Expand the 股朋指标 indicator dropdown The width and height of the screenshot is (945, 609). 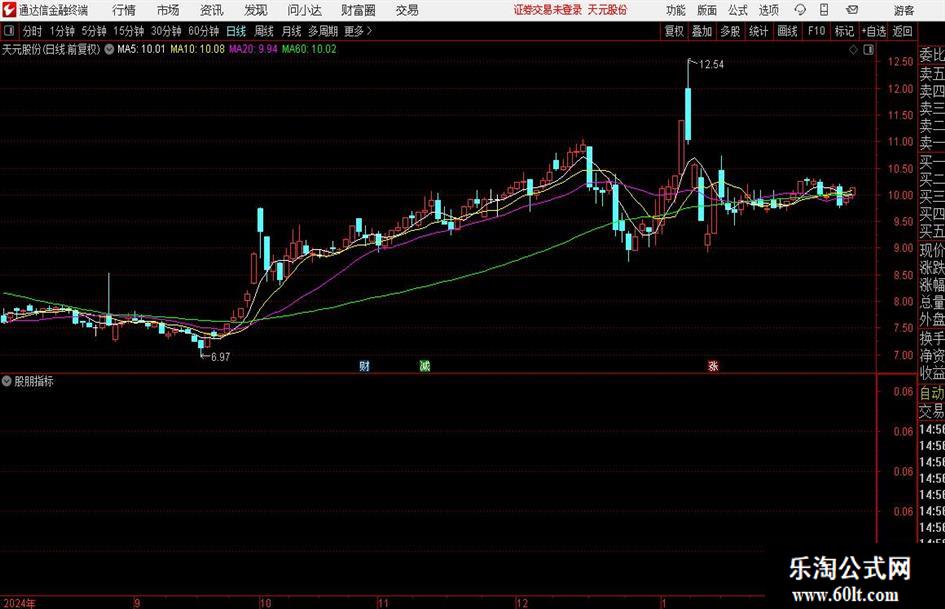tap(7, 381)
